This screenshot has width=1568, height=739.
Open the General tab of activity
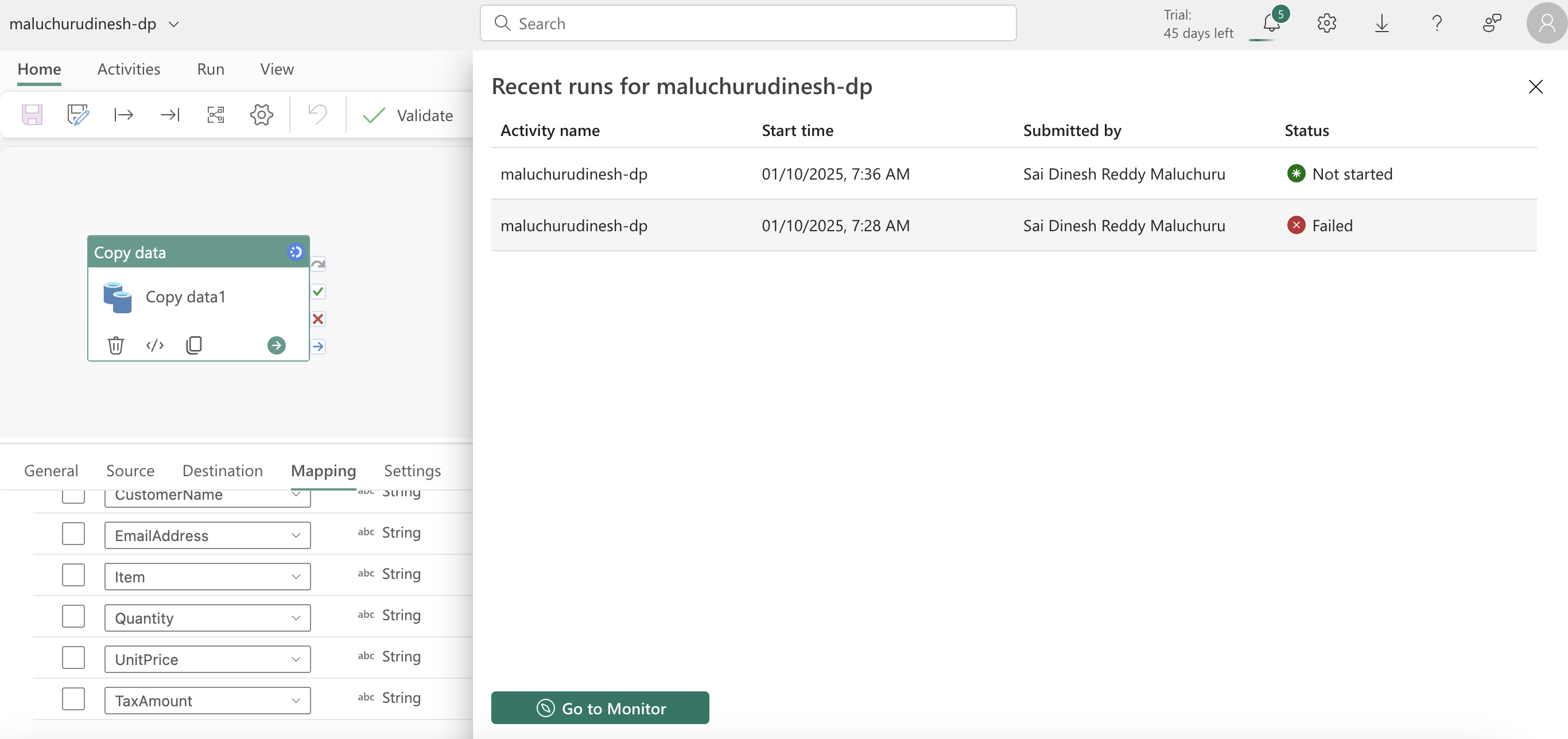[x=51, y=470]
